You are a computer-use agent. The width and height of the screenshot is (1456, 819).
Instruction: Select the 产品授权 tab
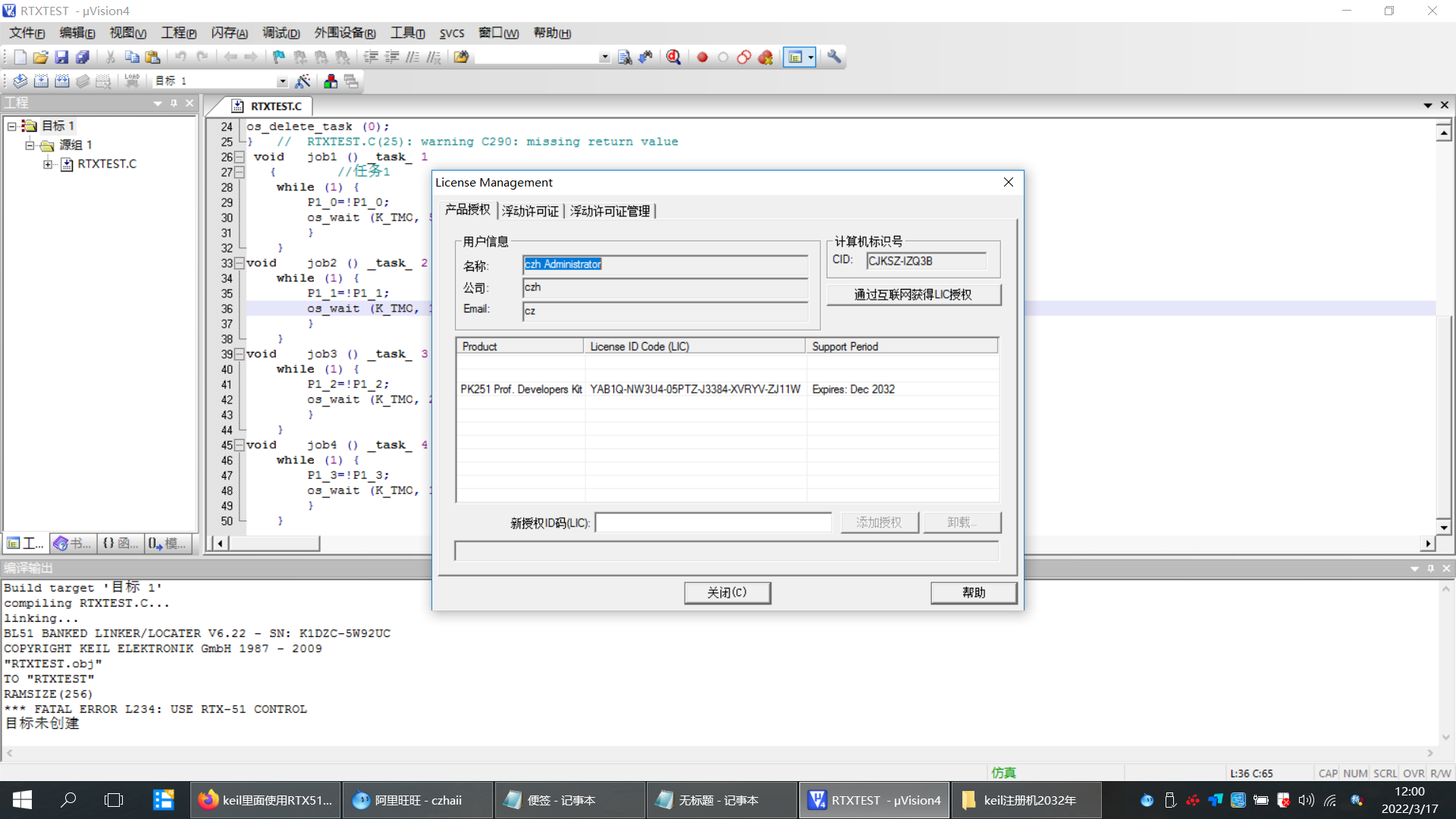pos(468,209)
